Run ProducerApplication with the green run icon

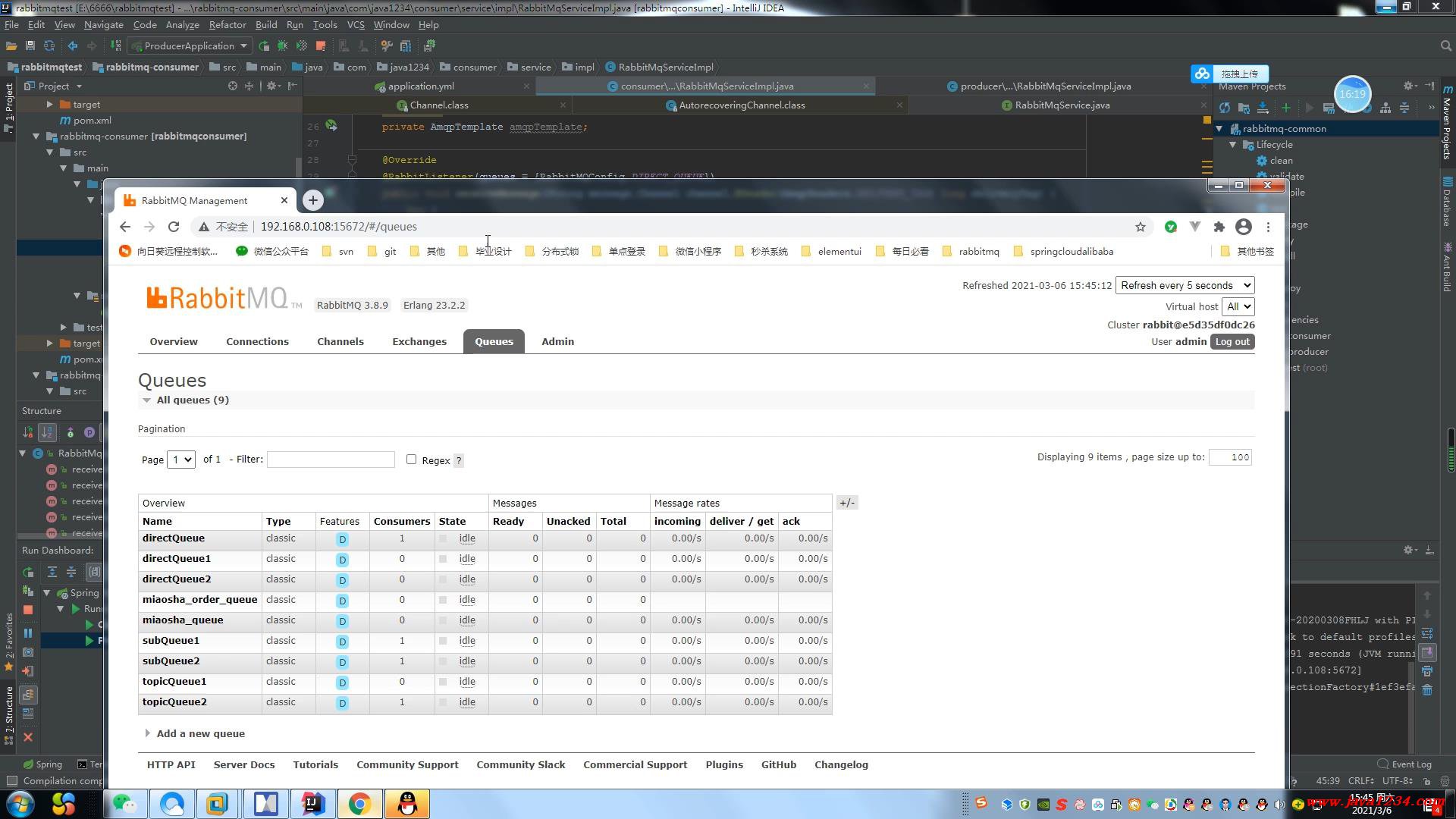[x=264, y=45]
